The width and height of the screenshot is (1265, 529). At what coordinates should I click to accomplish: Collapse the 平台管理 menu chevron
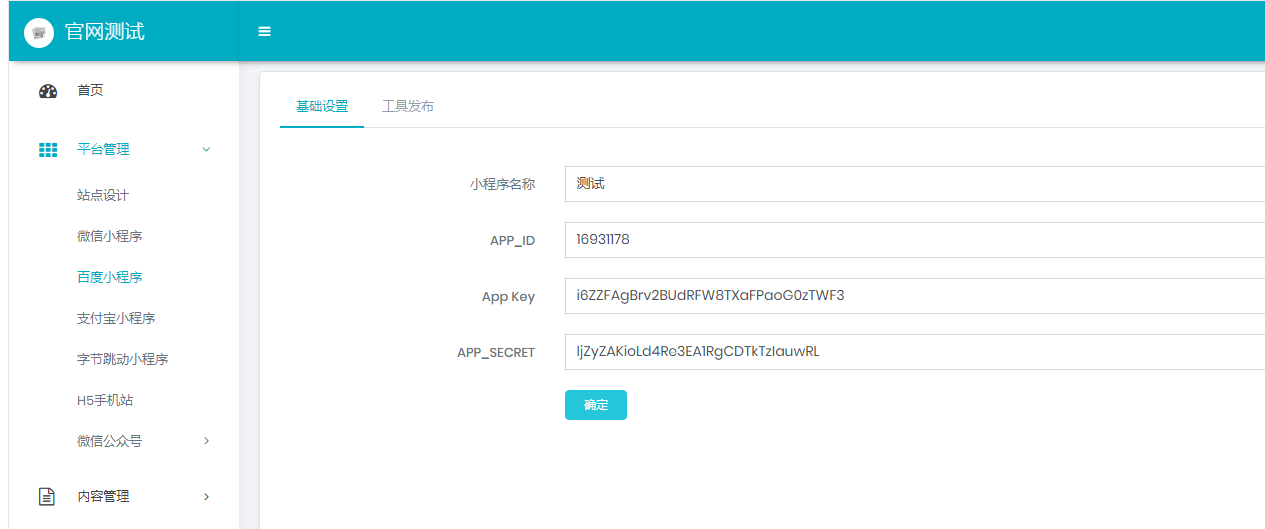(x=206, y=150)
